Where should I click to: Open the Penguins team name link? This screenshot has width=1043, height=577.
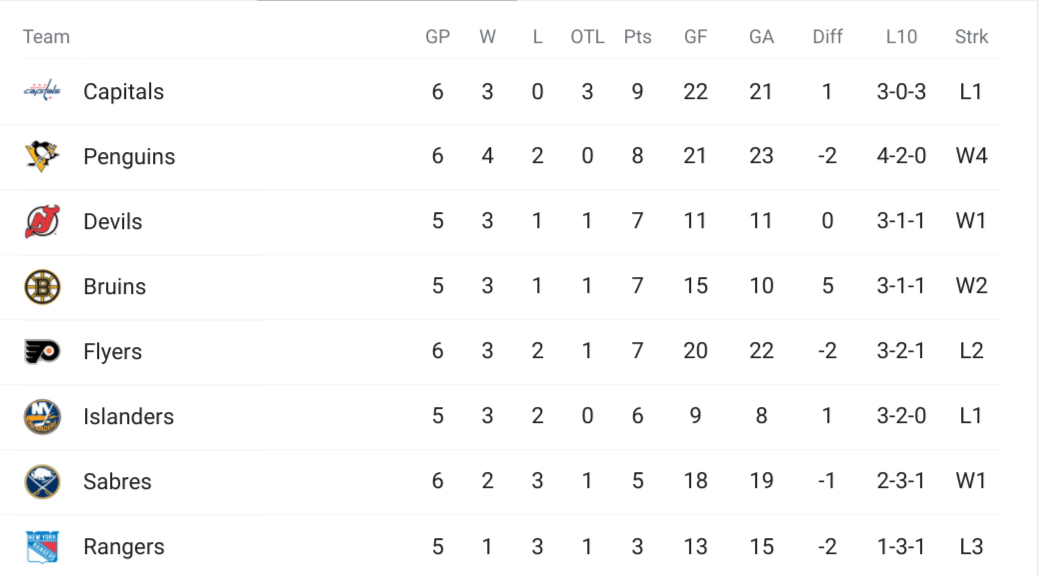tap(129, 156)
